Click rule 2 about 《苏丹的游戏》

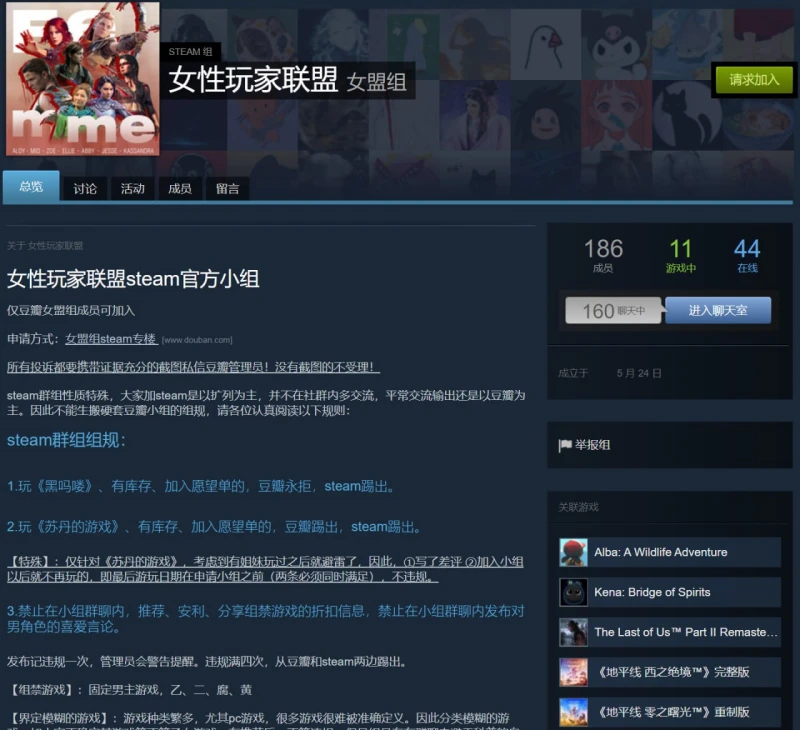(215, 526)
